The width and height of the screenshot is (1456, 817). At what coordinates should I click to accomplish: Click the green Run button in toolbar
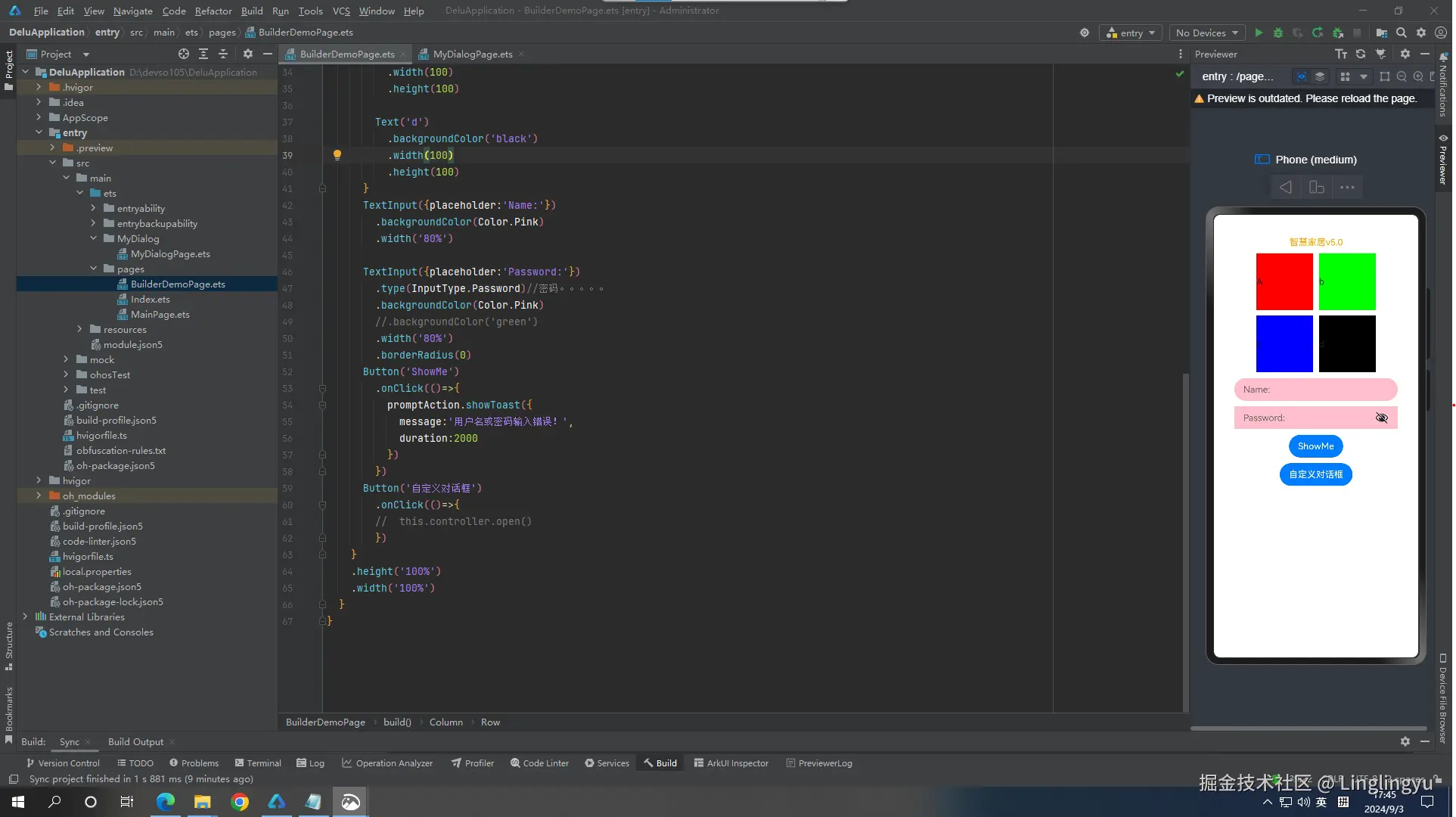(x=1259, y=33)
